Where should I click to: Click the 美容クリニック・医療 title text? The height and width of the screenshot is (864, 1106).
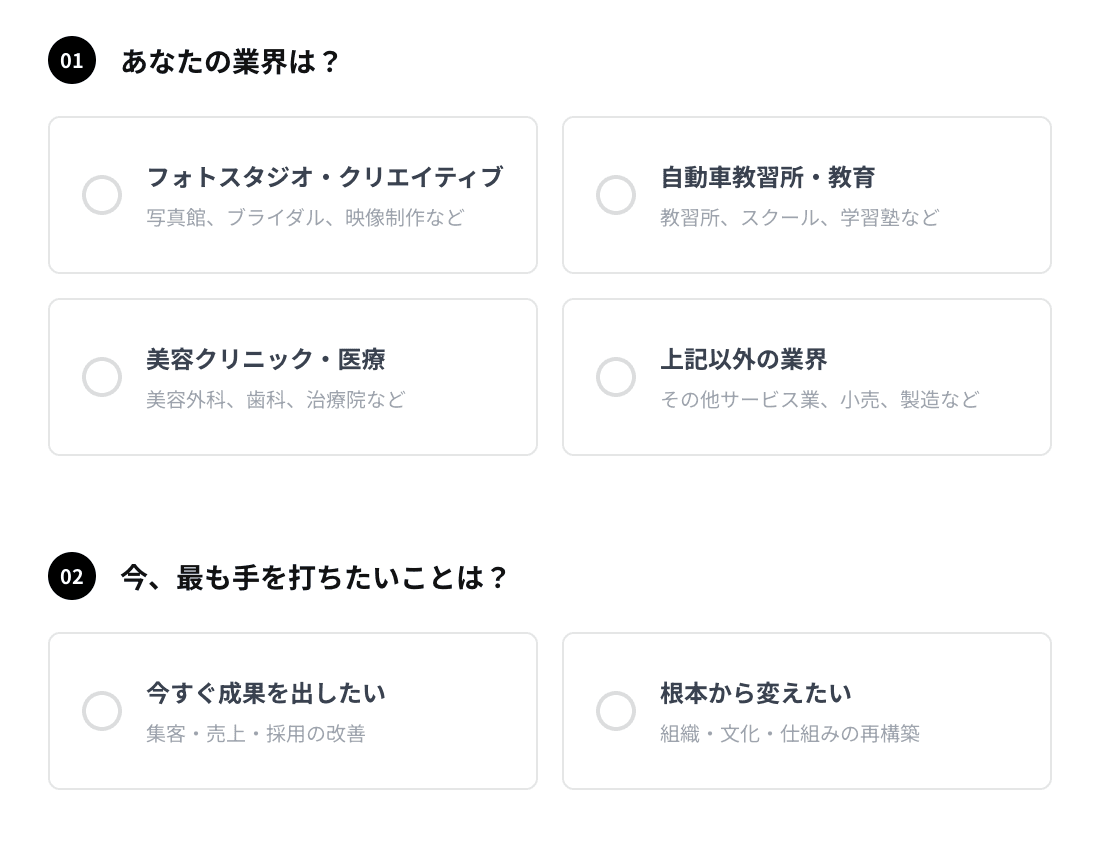(265, 359)
